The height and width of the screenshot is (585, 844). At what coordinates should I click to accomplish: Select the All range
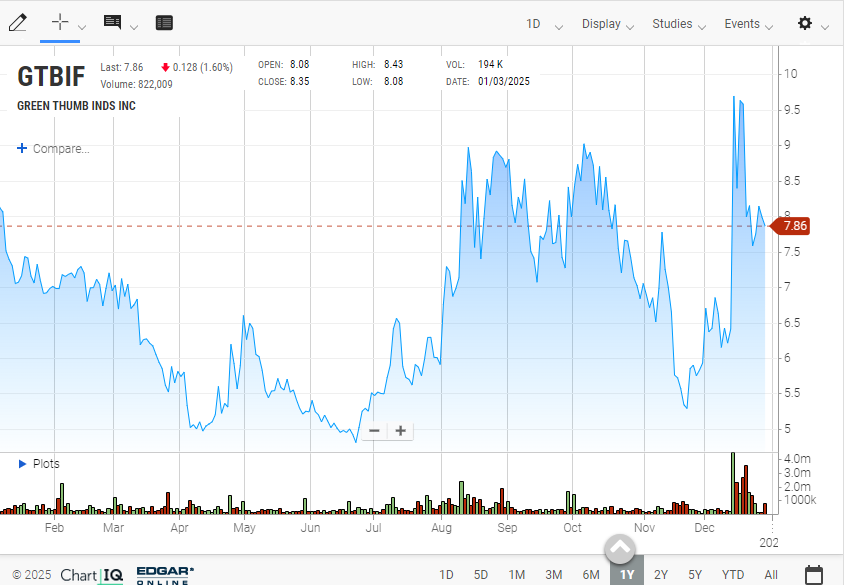(771, 575)
